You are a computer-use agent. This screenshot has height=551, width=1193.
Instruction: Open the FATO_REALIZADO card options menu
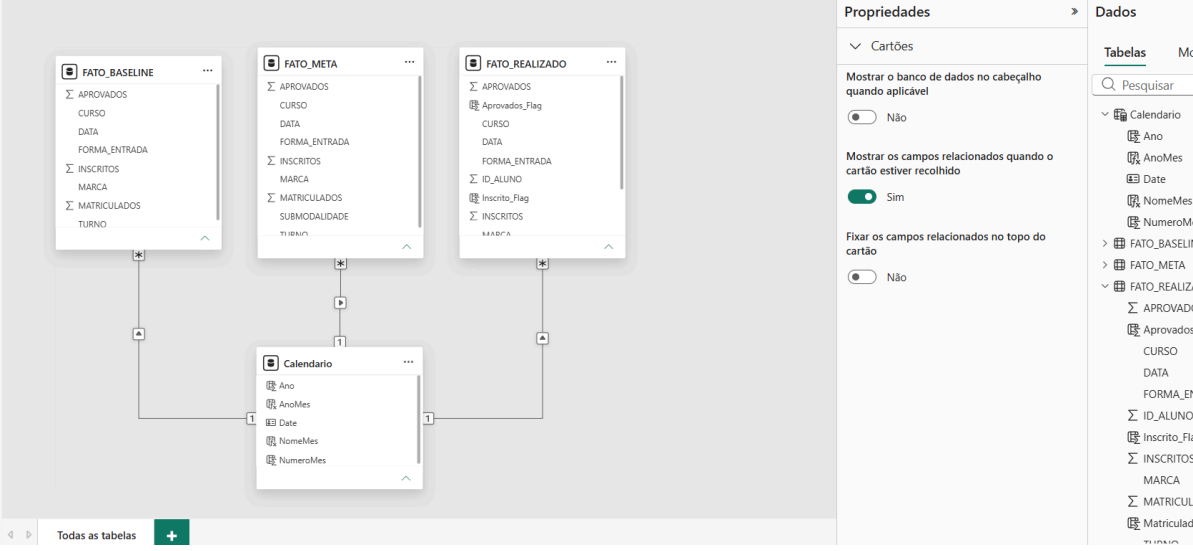click(x=611, y=62)
